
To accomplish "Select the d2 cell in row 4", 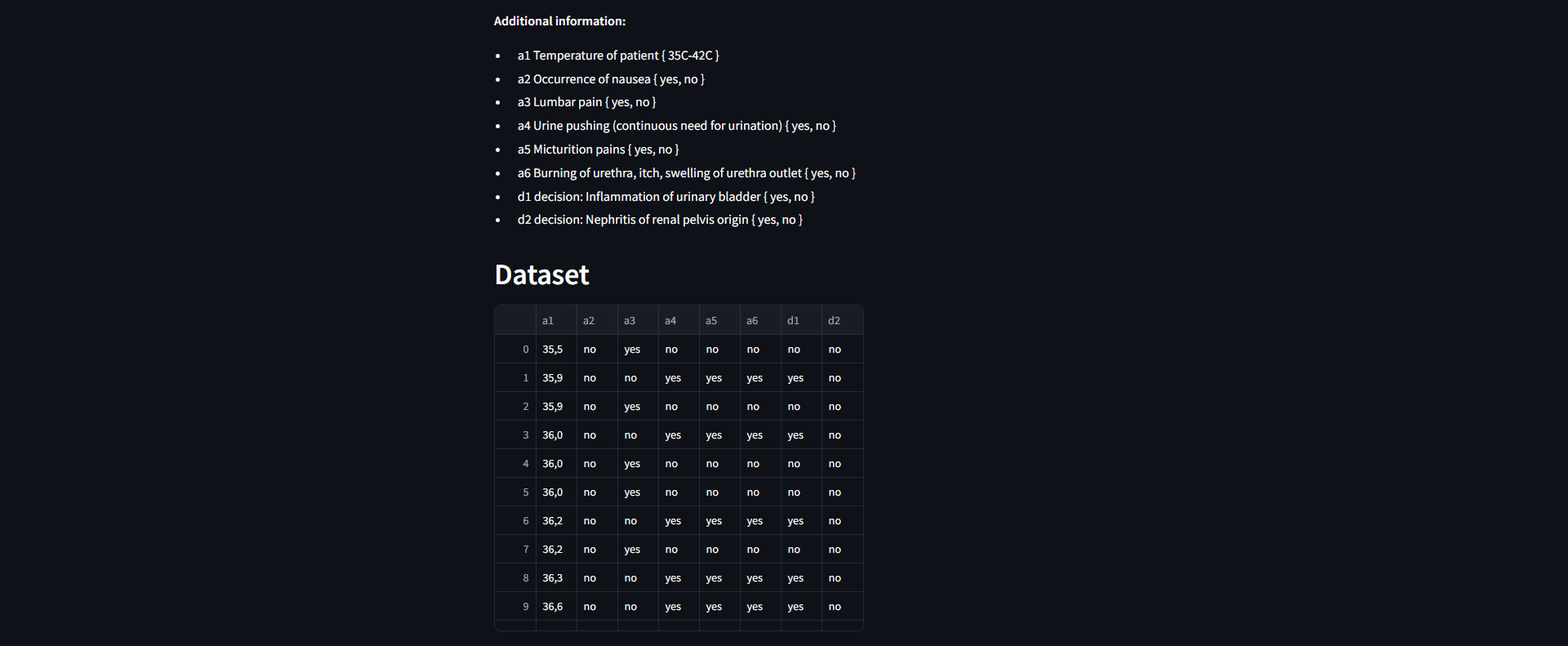I will pyautogui.click(x=842, y=464).
